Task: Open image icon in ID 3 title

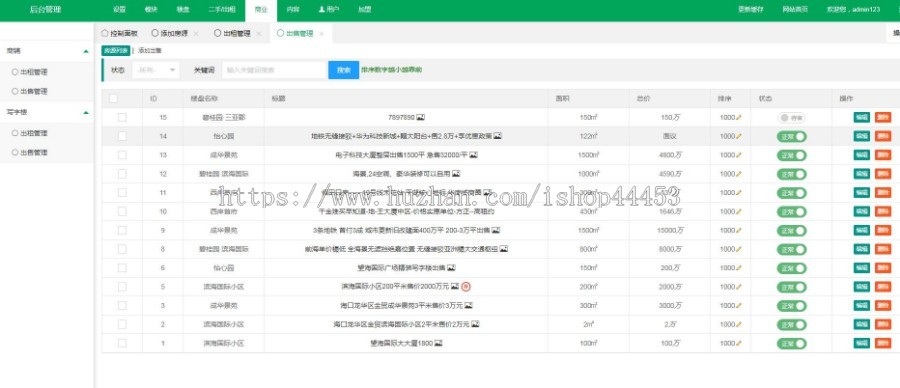Action: point(468,305)
